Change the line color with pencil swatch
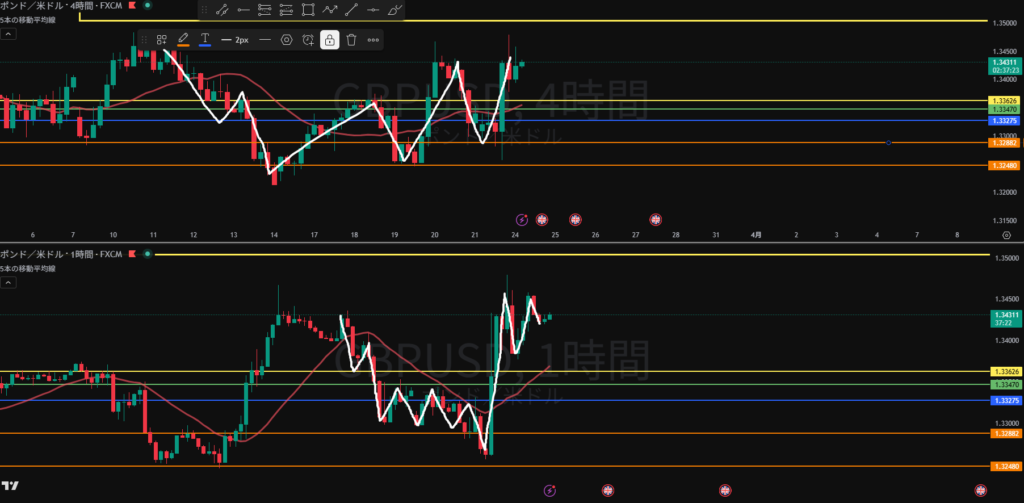Image resolution: width=1024 pixels, height=503 pixels. (x=183, y=40)
